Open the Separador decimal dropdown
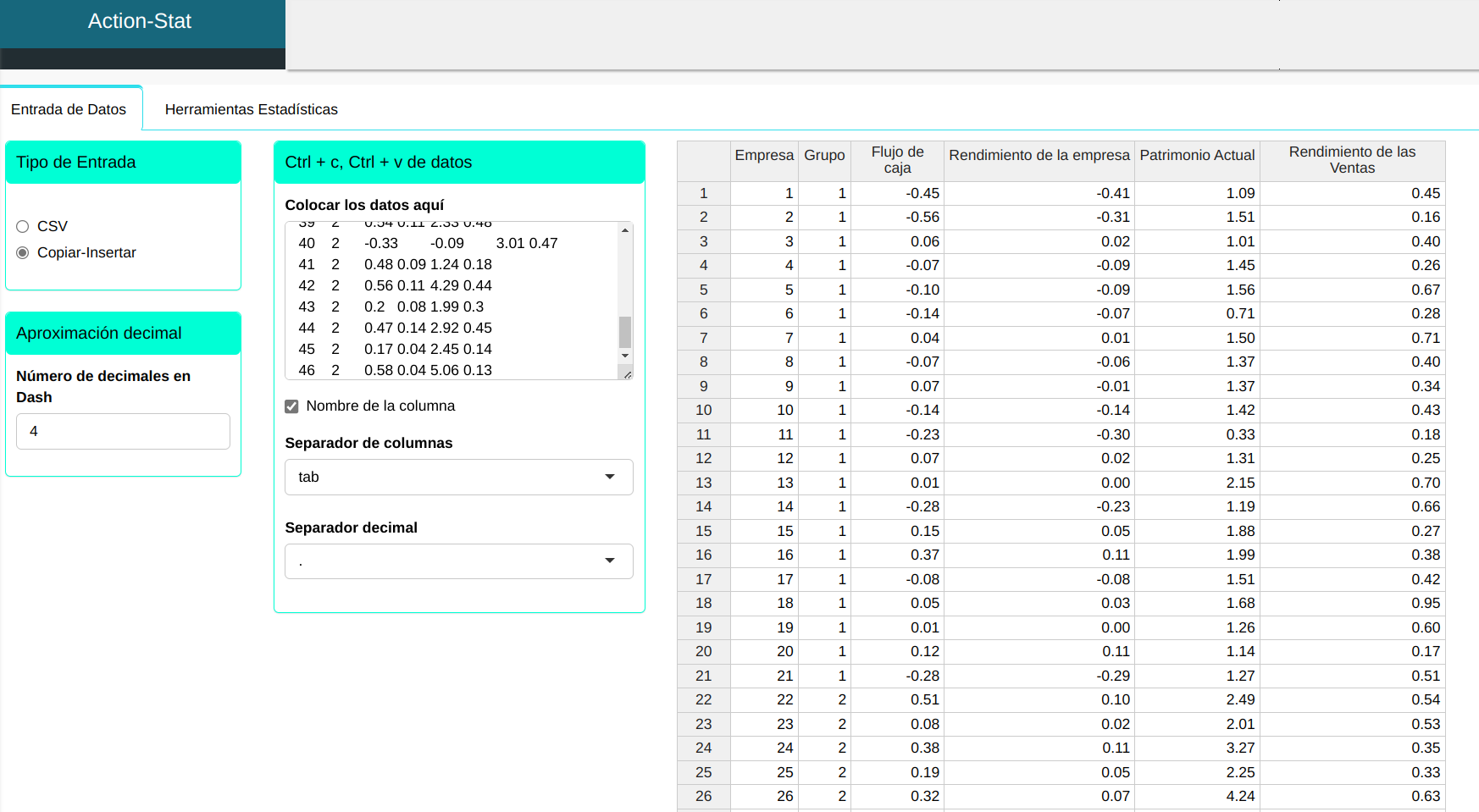Image resolution: width=1479 pixels, height=812 pixels. [x=458, y=561]
